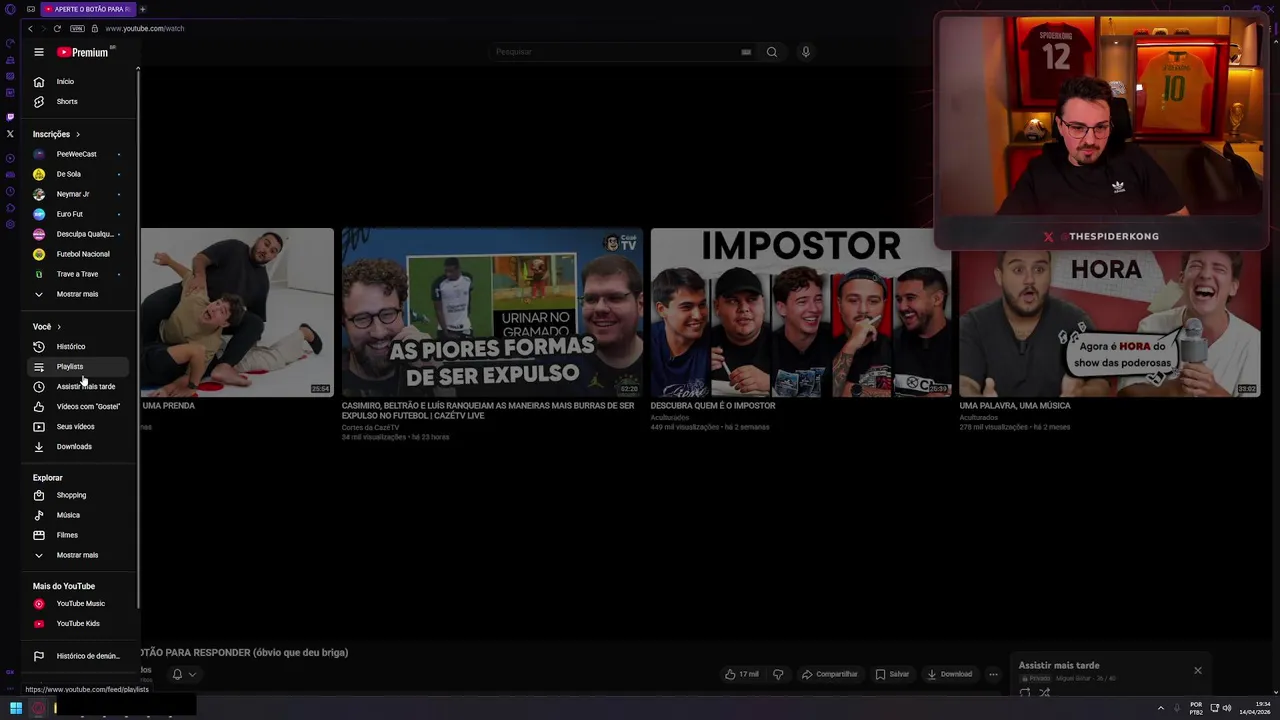Viewport: 1280px width, 720px height.
Task: Open the Você section header
Action: pyautogui.click(x=47, y=327)
